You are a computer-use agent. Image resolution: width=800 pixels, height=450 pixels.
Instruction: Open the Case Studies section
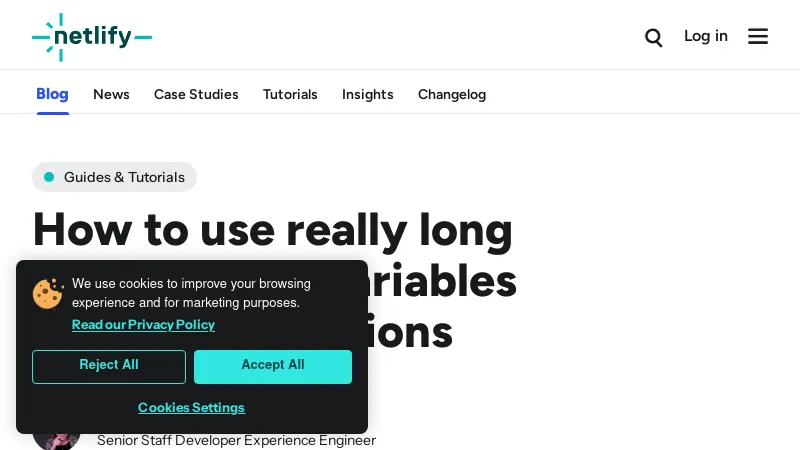(196, 94)
